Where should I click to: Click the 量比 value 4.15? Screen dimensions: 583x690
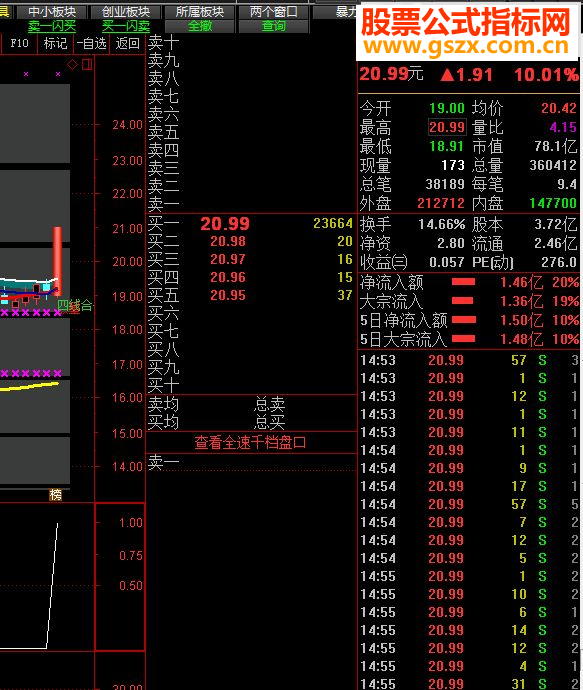[563, 128]
